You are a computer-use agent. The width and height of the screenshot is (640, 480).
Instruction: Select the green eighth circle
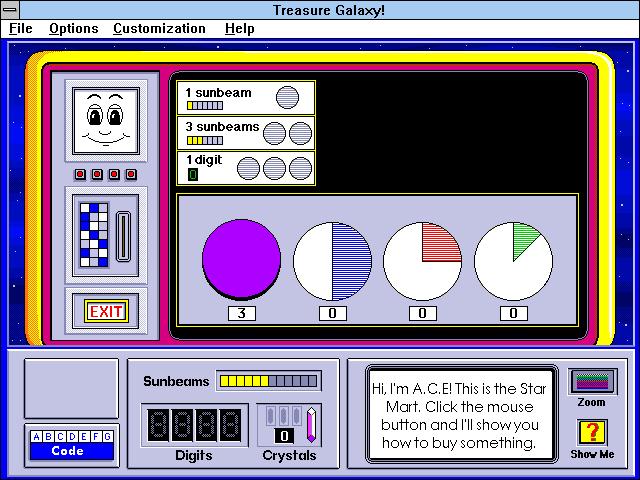click(x=513, y=261)
